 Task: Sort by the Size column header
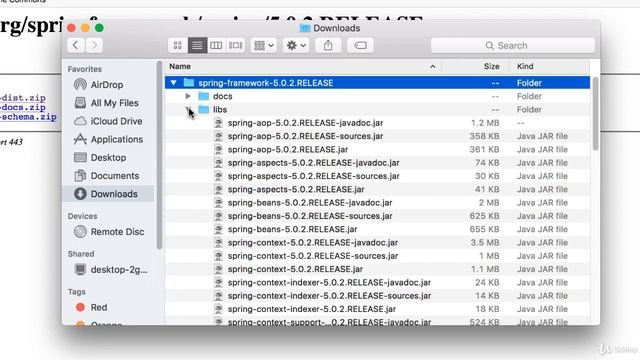click(x=476, y=66)
